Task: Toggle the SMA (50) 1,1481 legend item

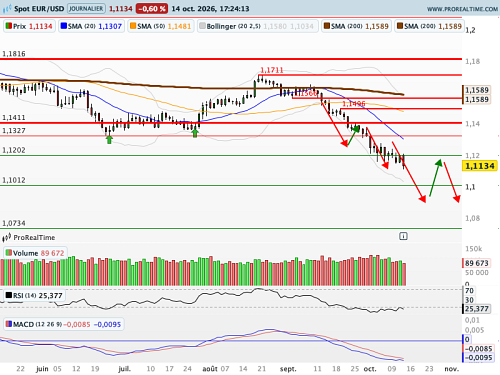Action: click(160, 26)
